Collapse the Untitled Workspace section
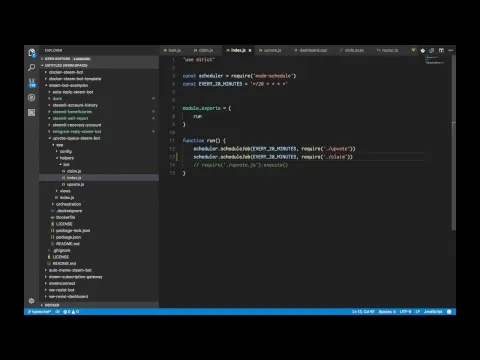 point(99,65)
